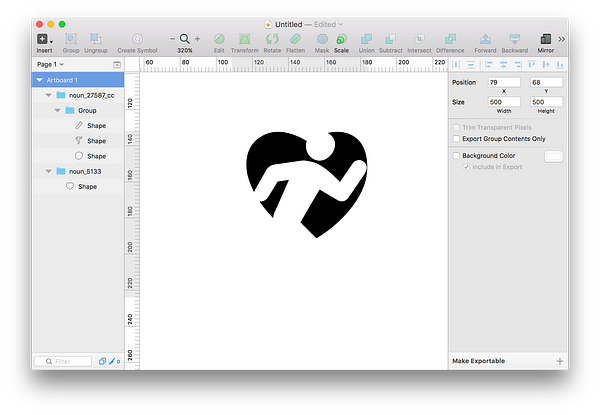The width and height of the screenshot is (600, 415).
Task: Add export with Make Exportable plus
Action: click(559, 361)
